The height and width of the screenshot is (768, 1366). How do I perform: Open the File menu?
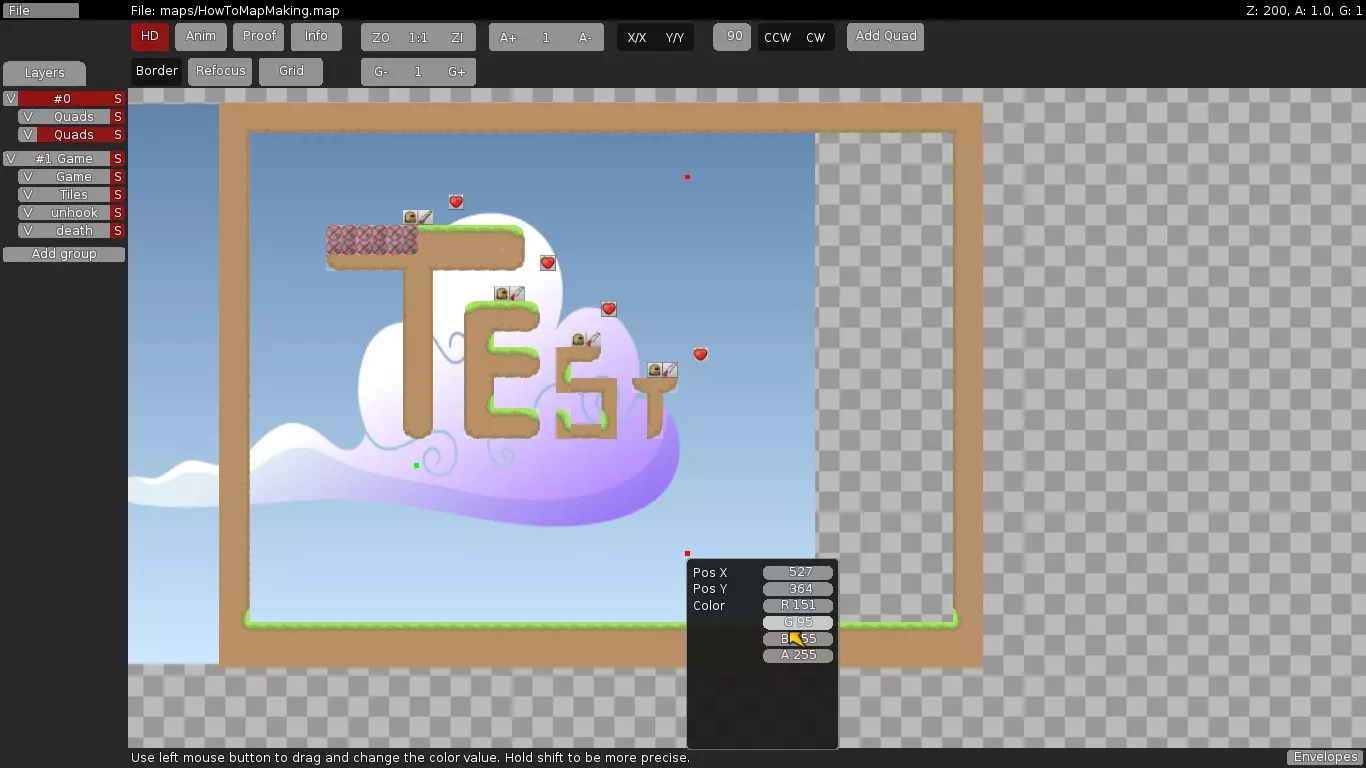(x=40, y=11)
